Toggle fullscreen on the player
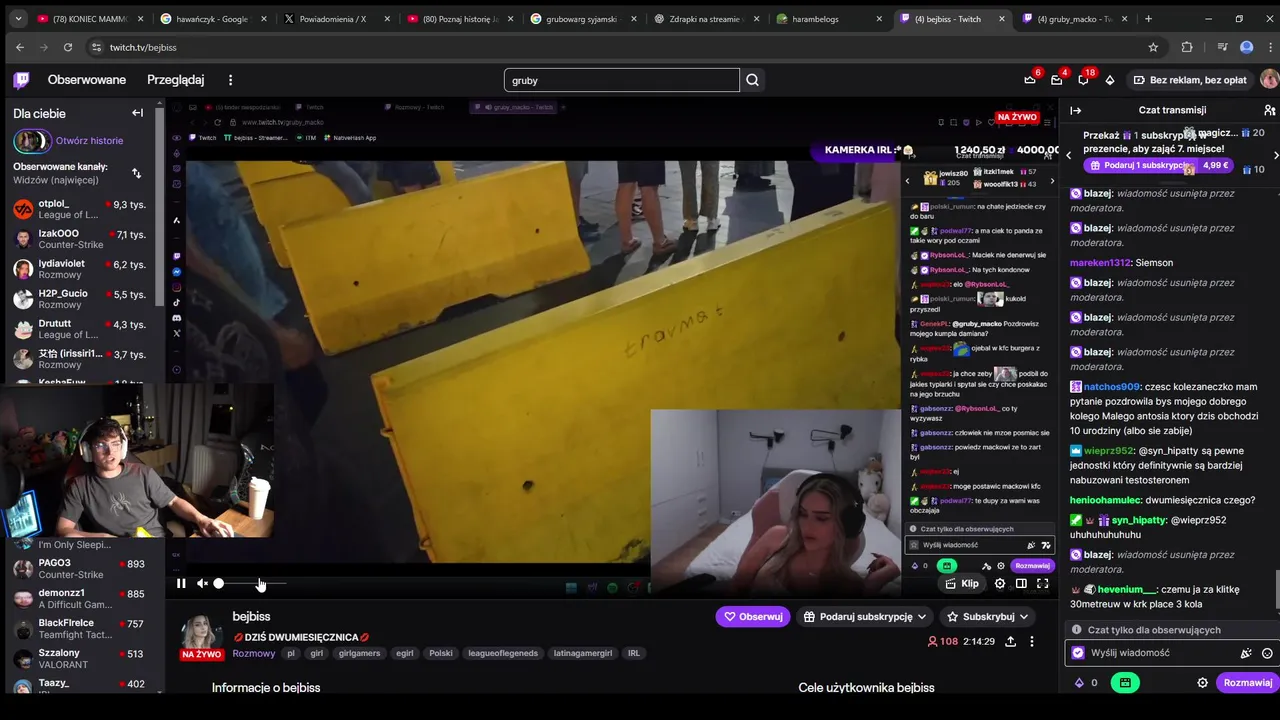The height and width of the screenshot is (720, 1280). (x=1042, y=583)
